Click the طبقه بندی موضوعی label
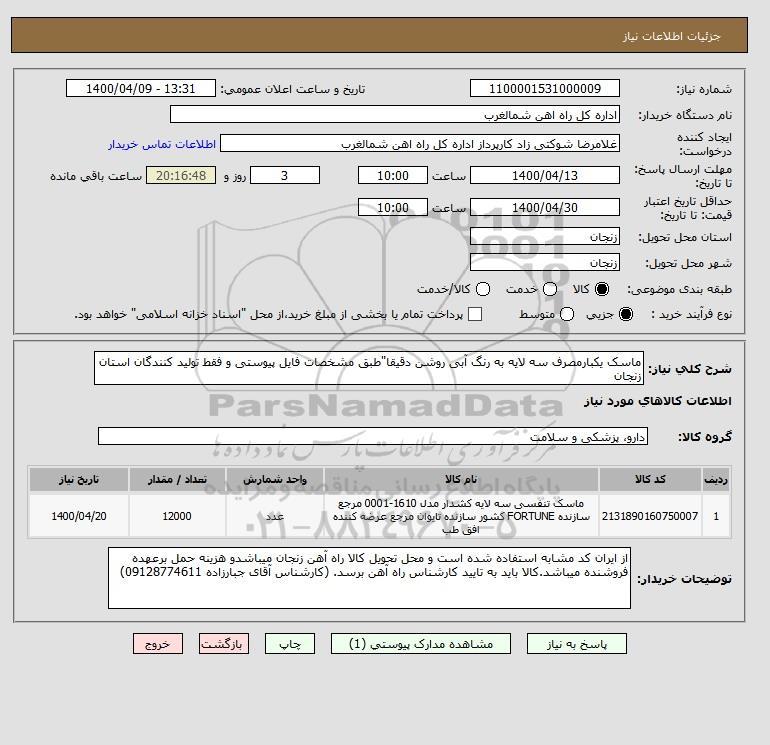 pyautogui.click(x=679, y=290)
